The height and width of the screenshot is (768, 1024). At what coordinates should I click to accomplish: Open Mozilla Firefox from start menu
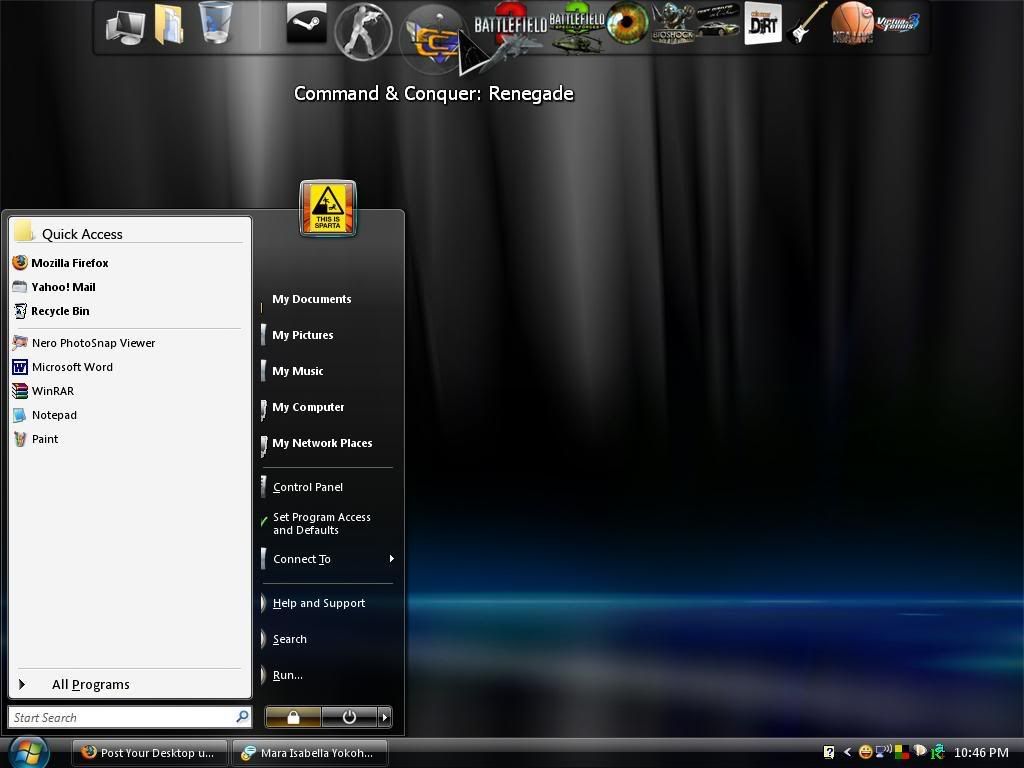click(x=69, y=263)
